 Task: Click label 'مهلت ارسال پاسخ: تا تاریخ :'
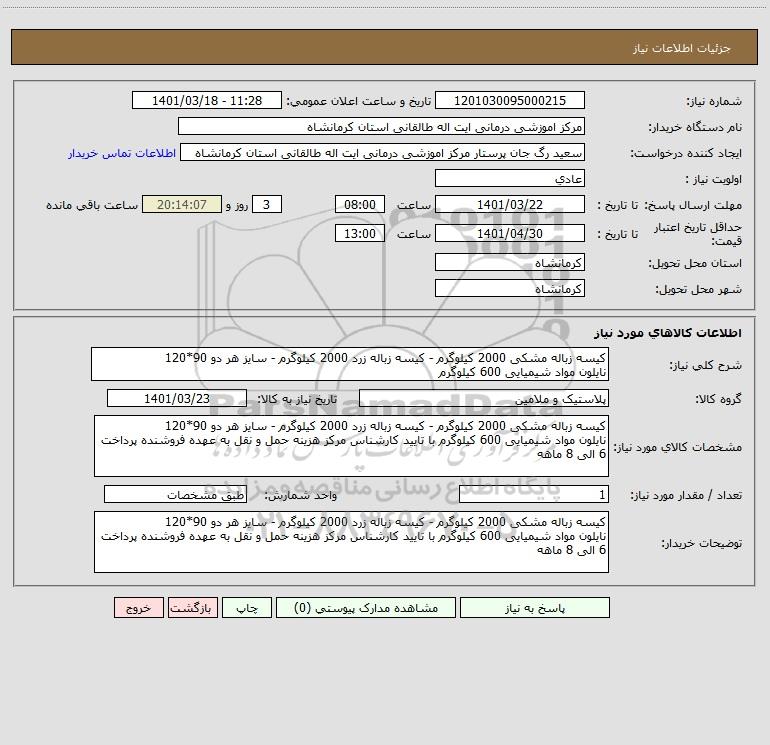click(x=670, y=206)
